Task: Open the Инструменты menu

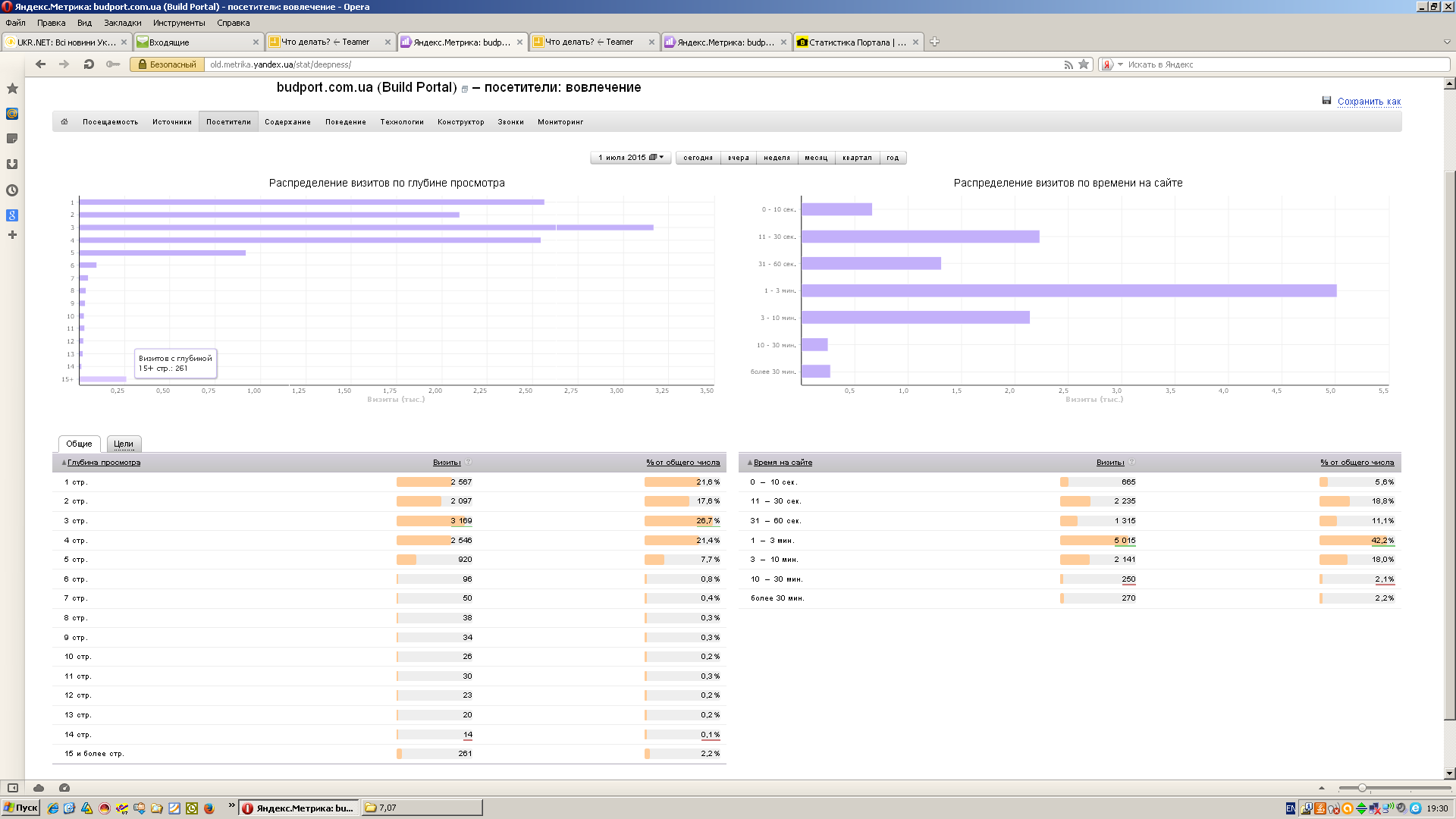Action: point(179,23)
